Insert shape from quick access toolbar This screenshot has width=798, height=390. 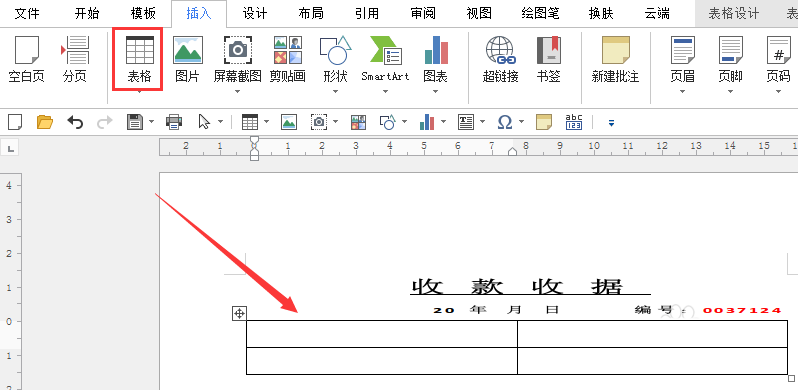click(x=387, y=122)
